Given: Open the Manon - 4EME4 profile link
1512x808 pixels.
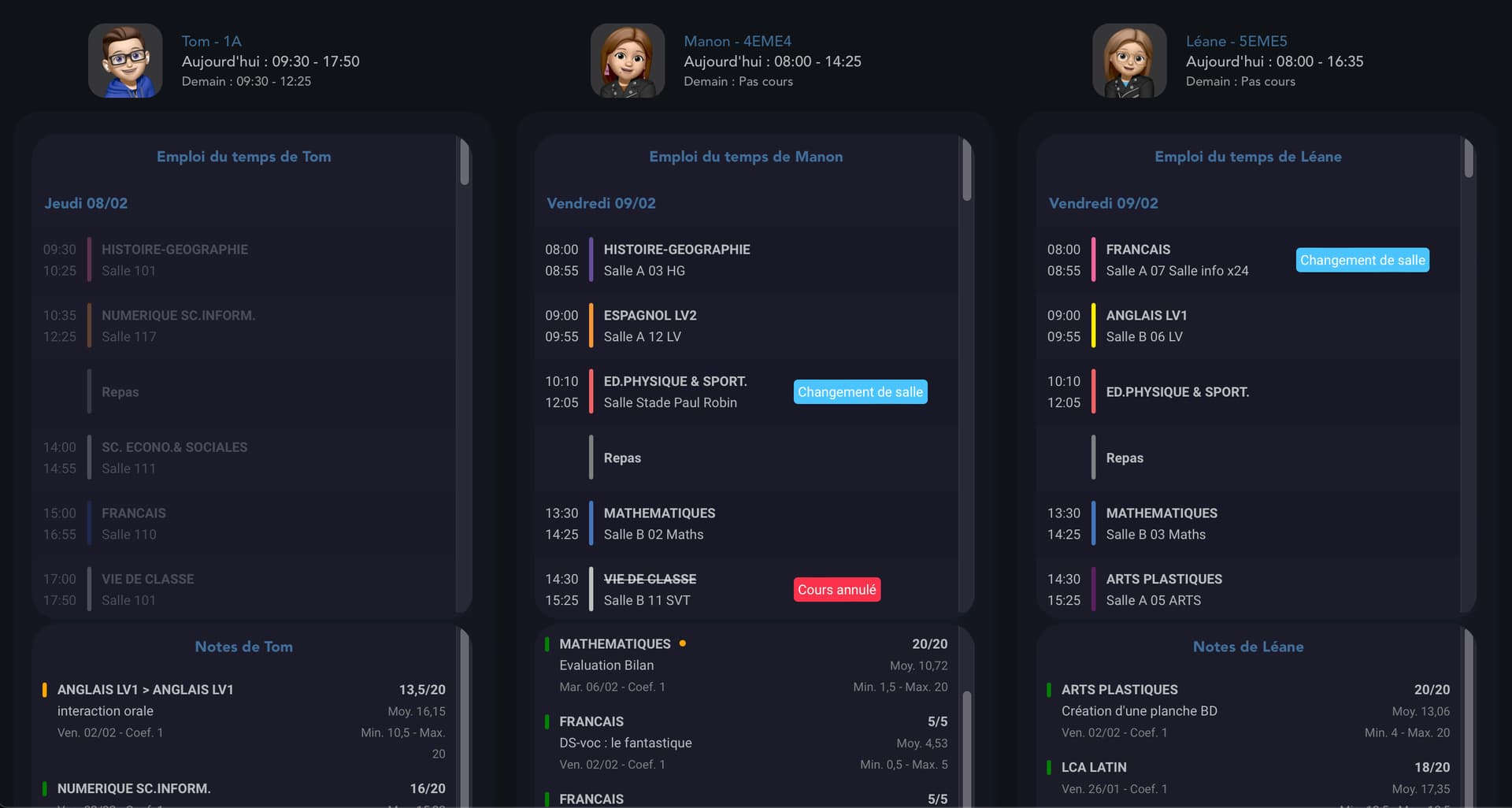Looking at the screenshot, I should point(737,41).
